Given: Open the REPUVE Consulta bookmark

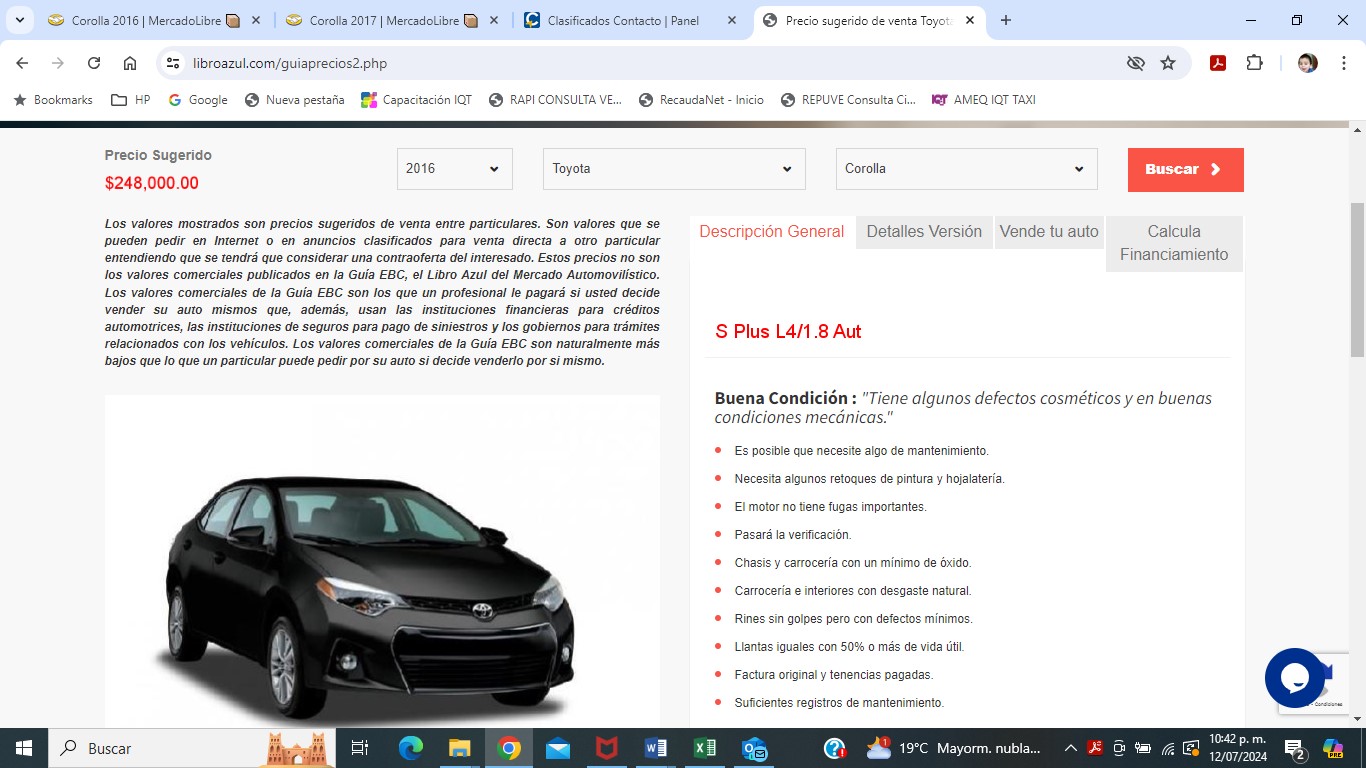Looking at the screenshot, I should click(848, 100).
